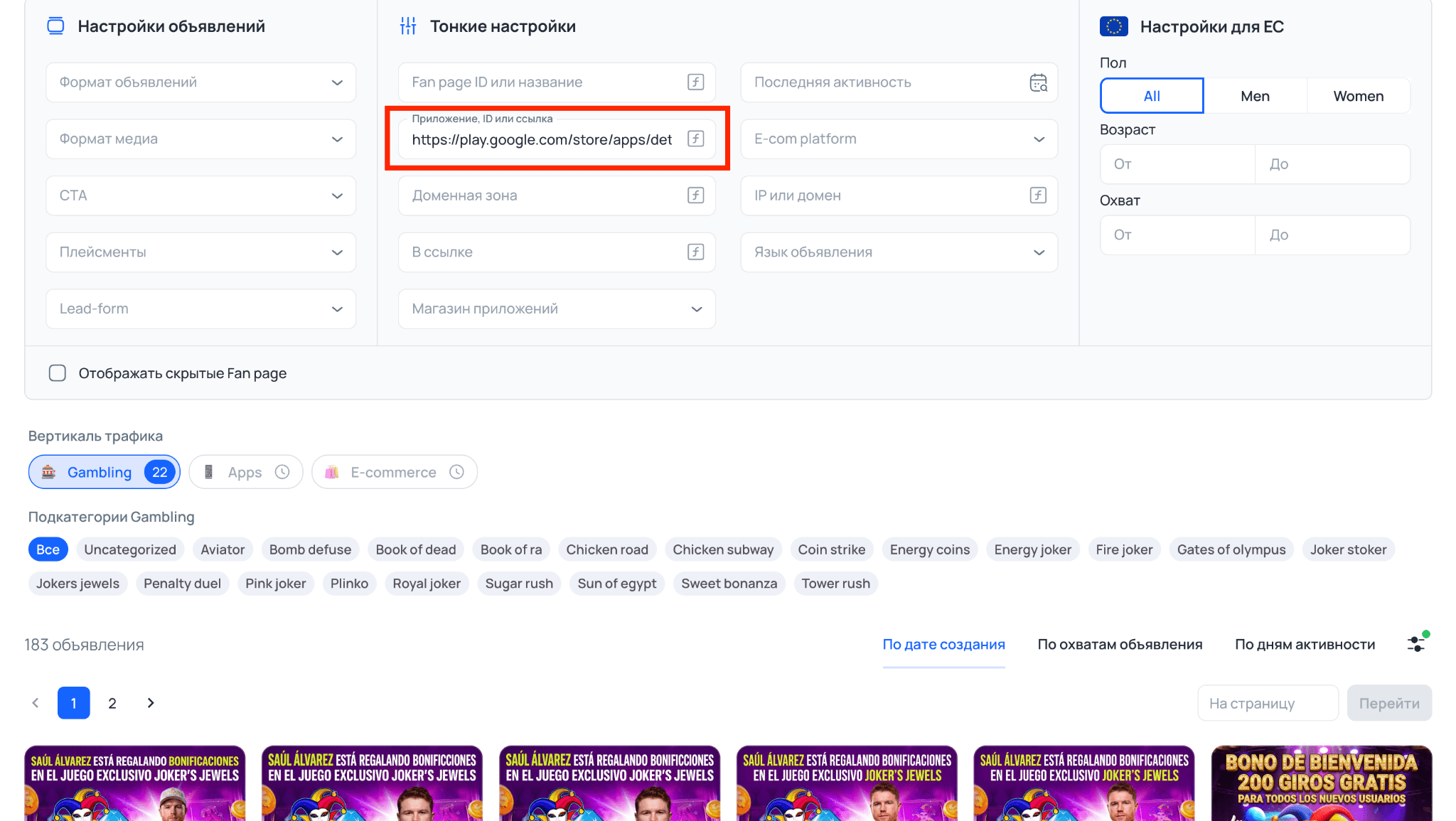Open sort settings sliders icon
Viewport: 1456px width, 821px height.
(1417, 643)
